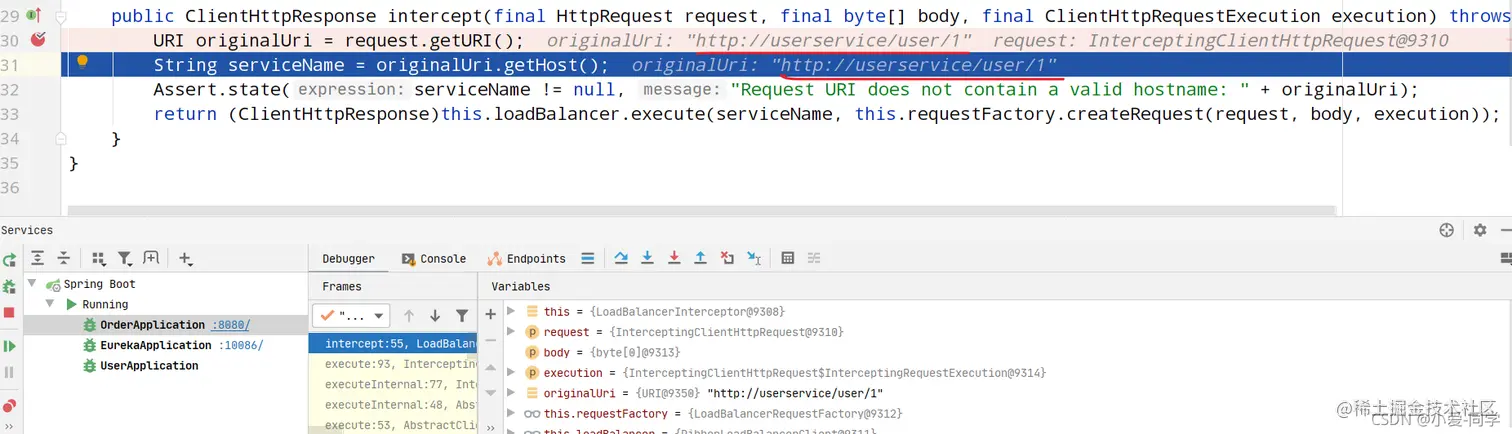The width and height of the screenshot is (1512, 434).
Task: Click the Trace Current Stream Chain icon
Action: pos(814,258)
